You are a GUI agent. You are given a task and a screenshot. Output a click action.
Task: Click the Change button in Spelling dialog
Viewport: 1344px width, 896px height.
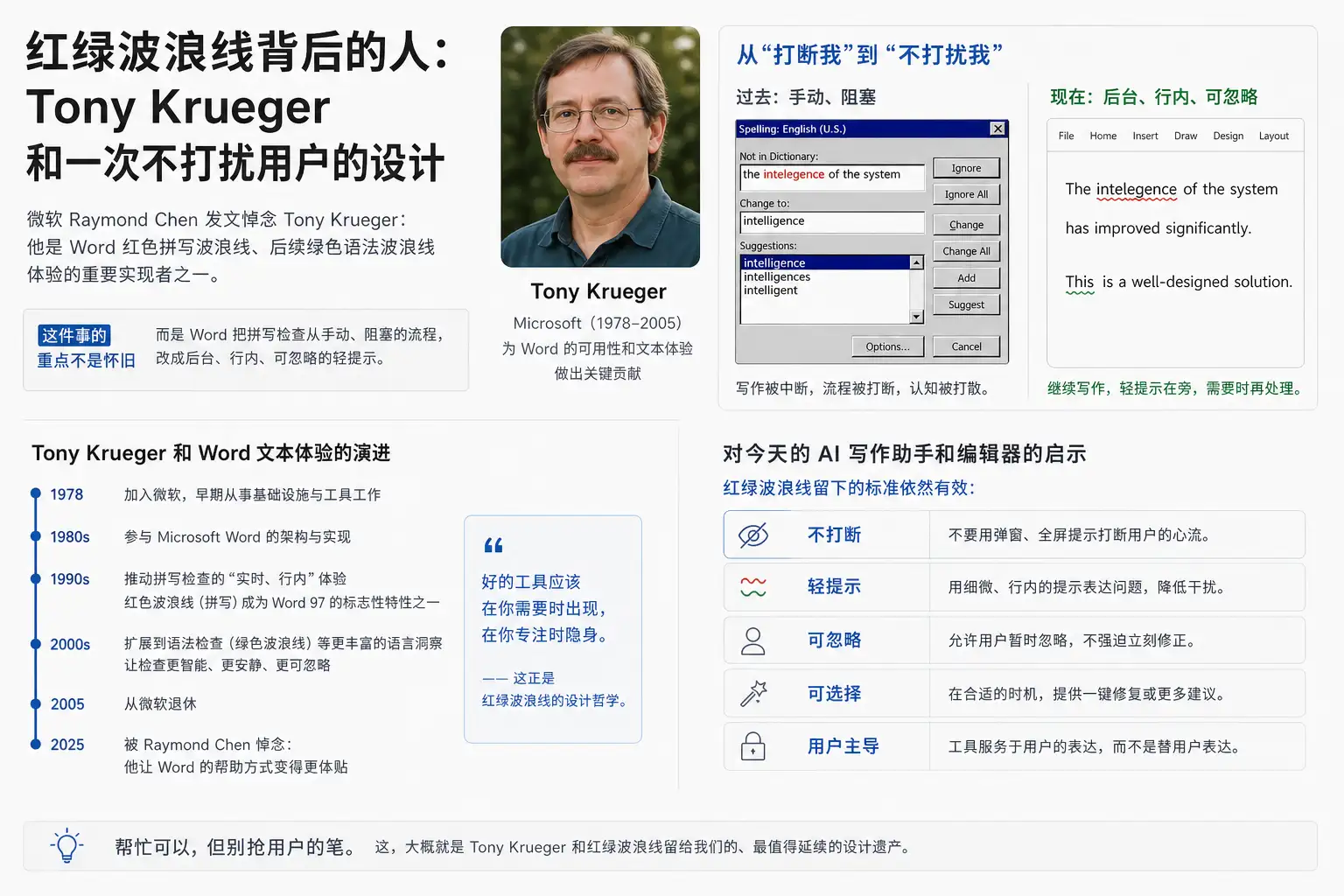[x=966, y=225]
